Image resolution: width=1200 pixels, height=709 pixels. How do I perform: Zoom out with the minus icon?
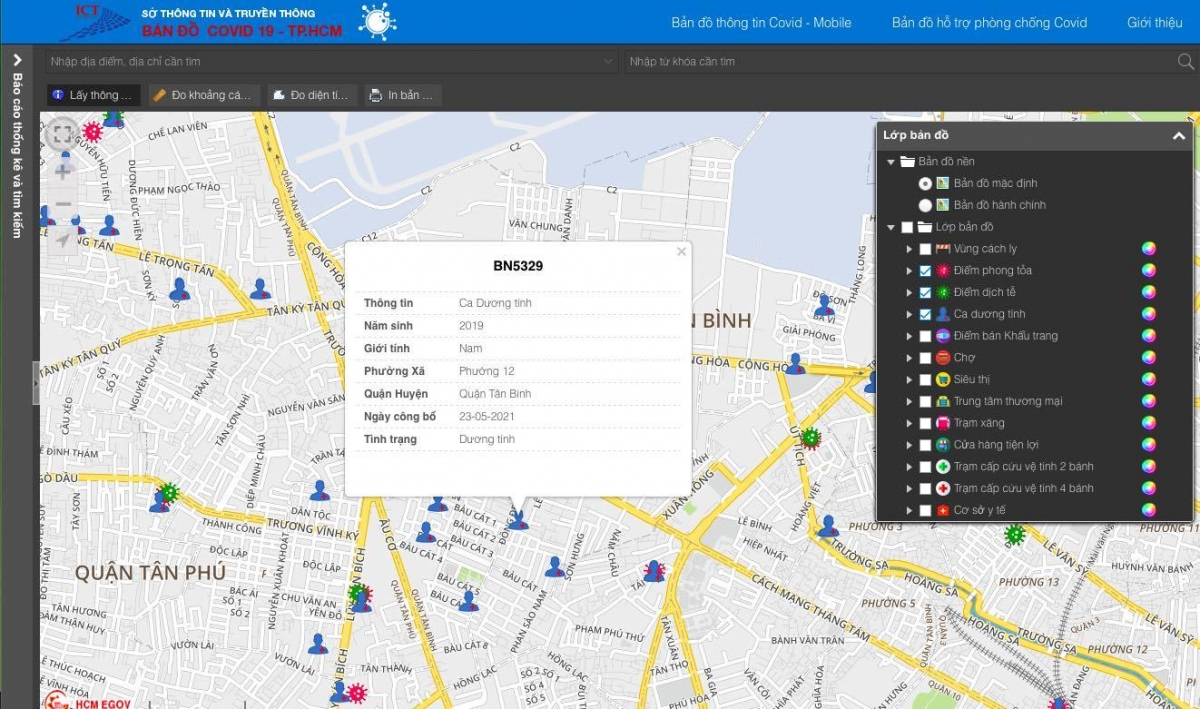(x=62, y=205)
